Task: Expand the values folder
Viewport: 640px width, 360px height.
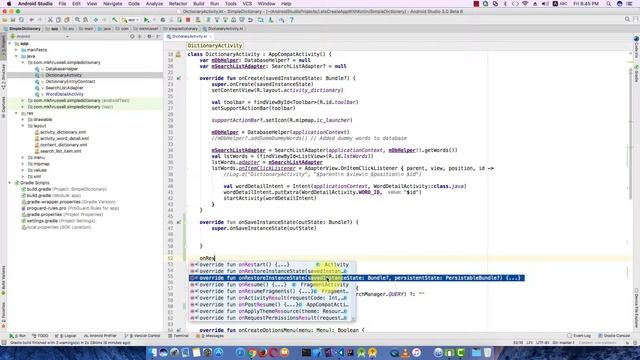Action: pyautogui.click(x=23, y=170)
